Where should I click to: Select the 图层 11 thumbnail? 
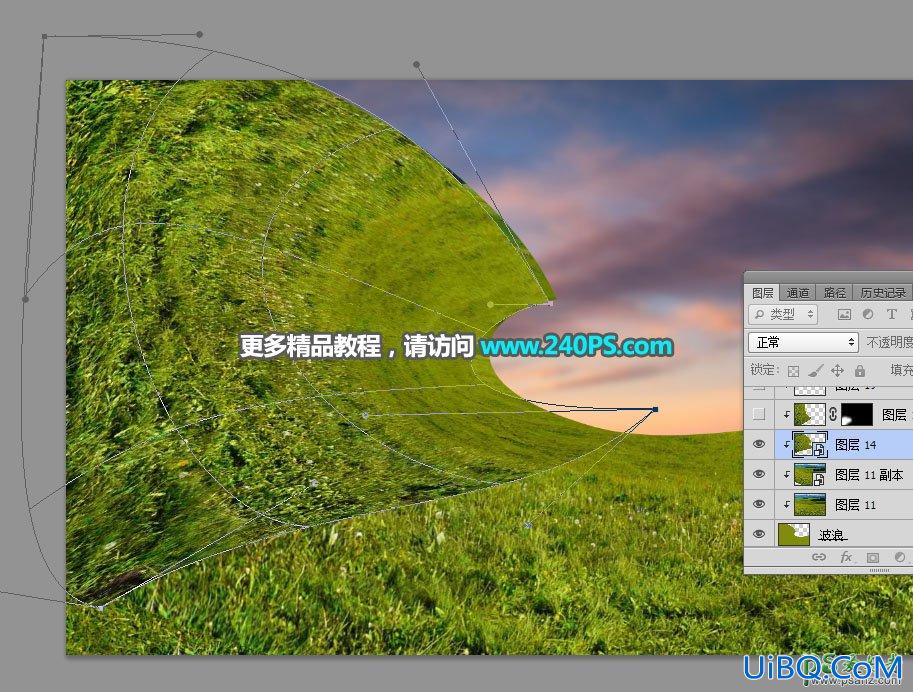pyautogui.click(x=810, y=504)
